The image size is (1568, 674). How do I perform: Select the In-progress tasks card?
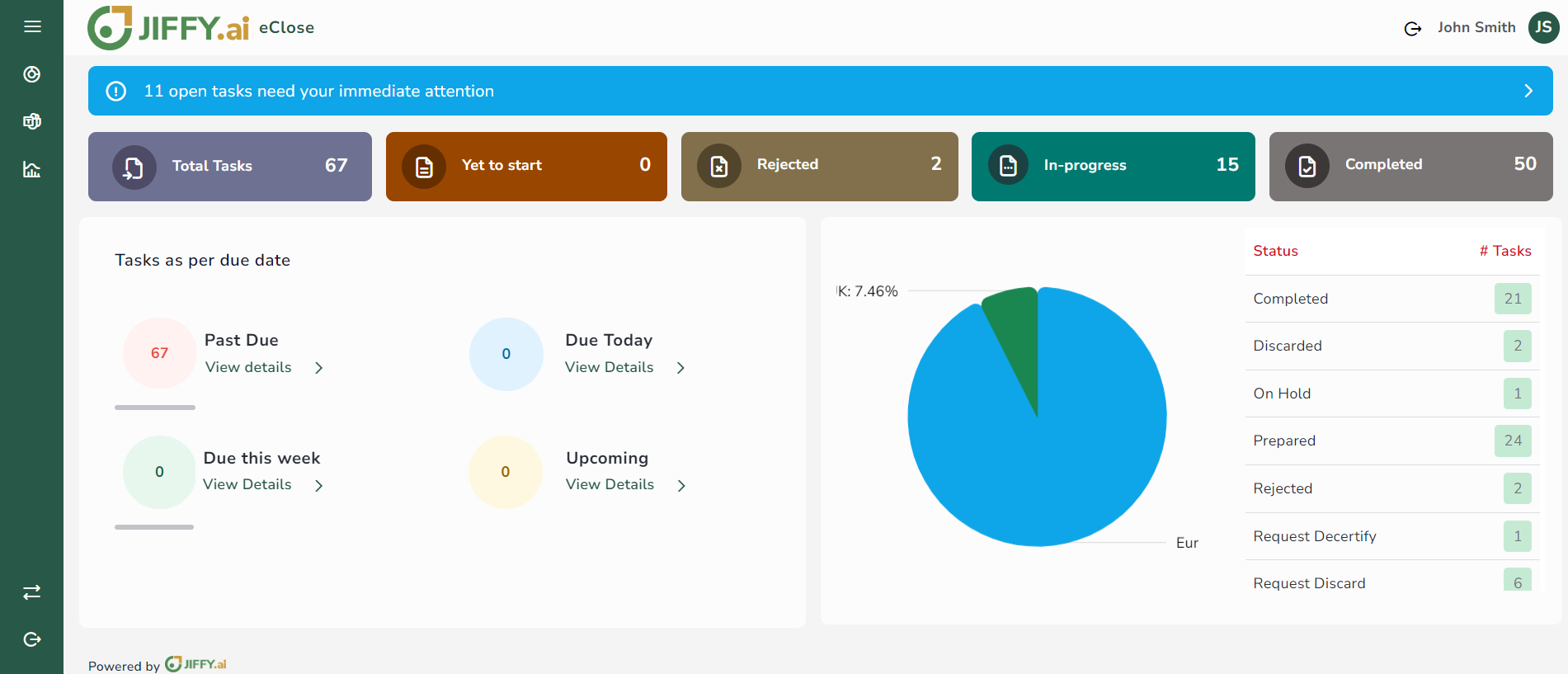pyautogui.click(x=1113, y=166)
